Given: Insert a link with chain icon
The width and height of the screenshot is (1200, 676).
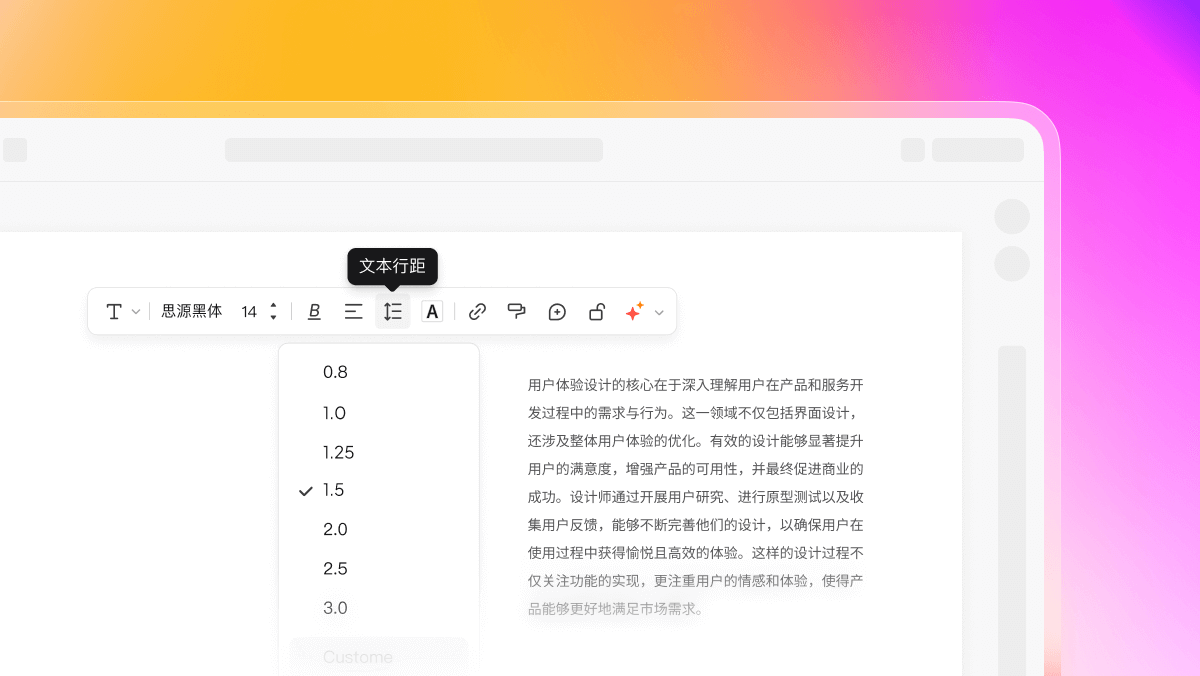Looking at the screenshot, I should point(477,312).
